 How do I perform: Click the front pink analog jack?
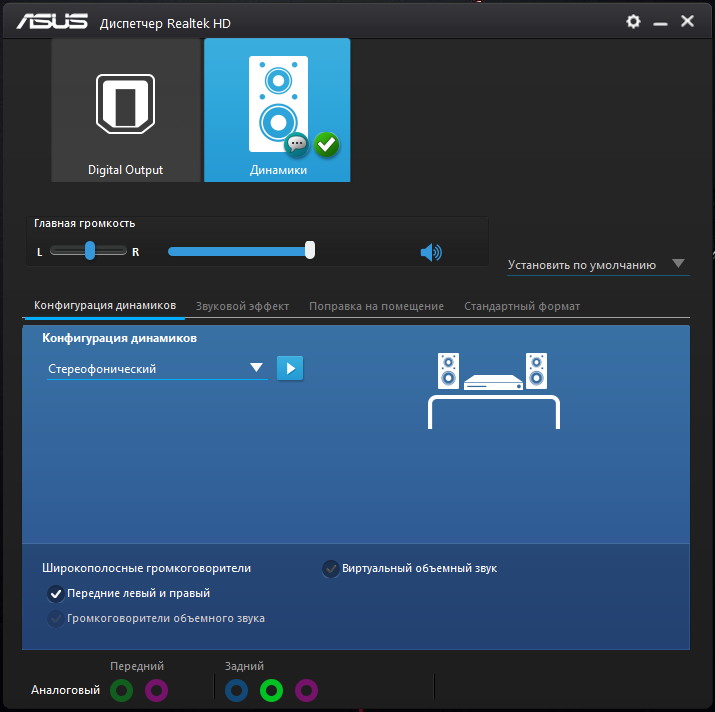156,691
